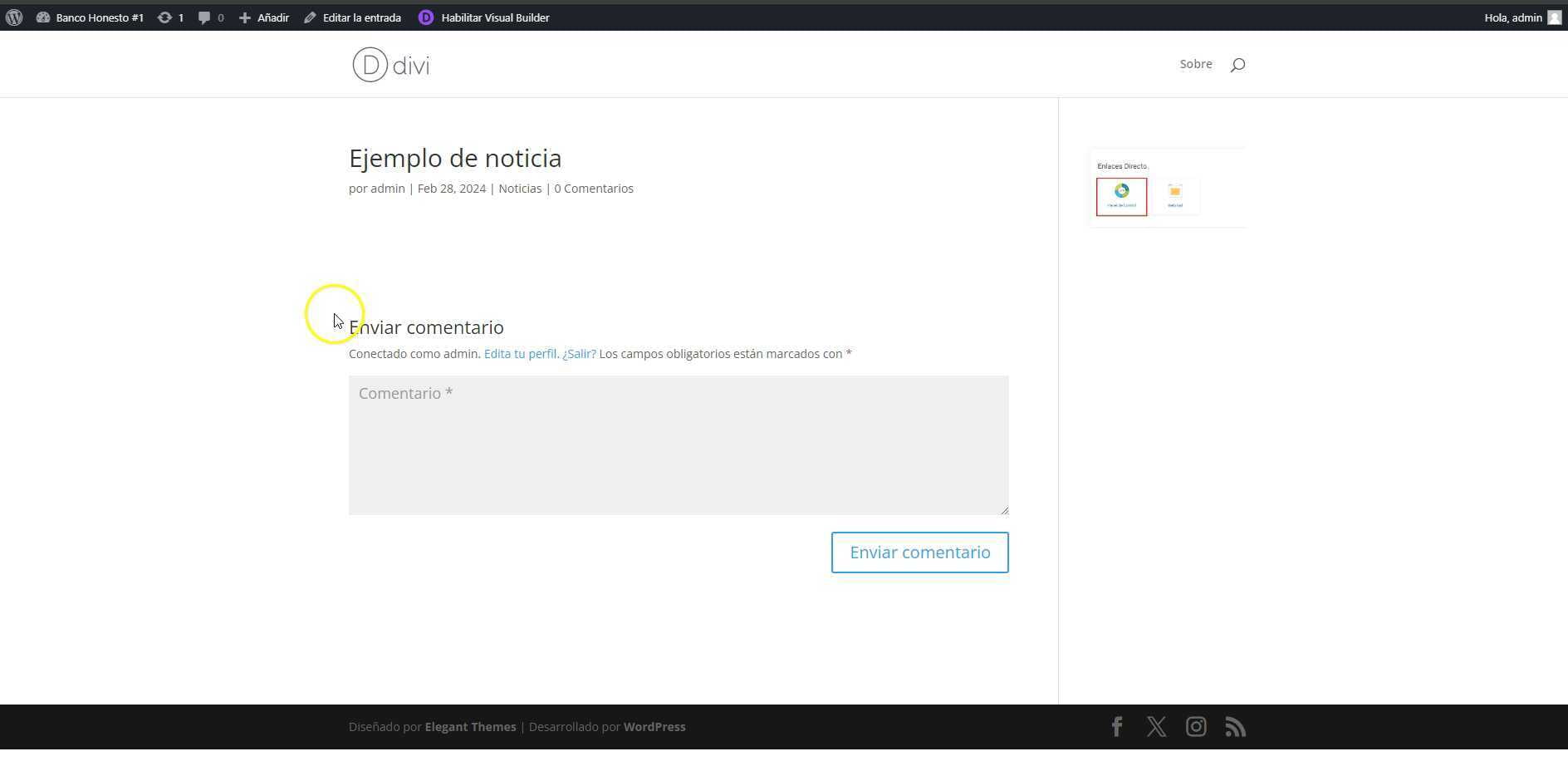Open the Instagram icon in footer
Image resolution: width=1568 pixels, height=766 pixels.
(x=1196, y=727)
